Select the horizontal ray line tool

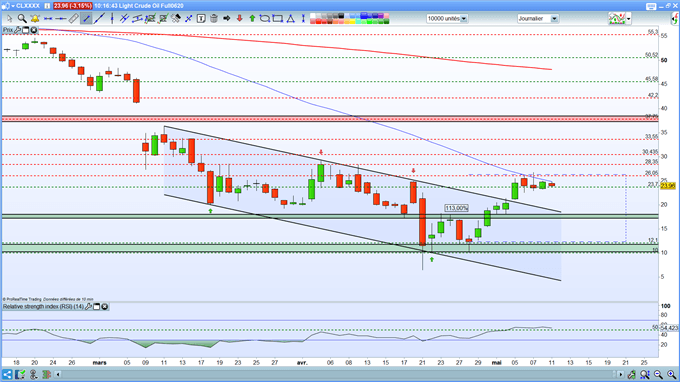[61, 18]
